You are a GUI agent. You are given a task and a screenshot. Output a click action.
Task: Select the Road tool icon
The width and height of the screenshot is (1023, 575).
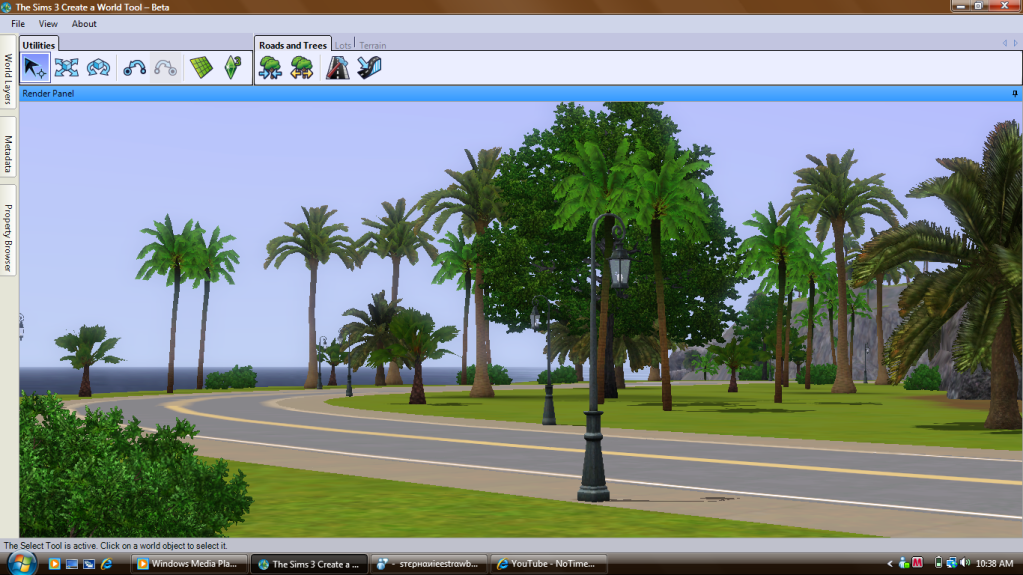pos(337,68)
